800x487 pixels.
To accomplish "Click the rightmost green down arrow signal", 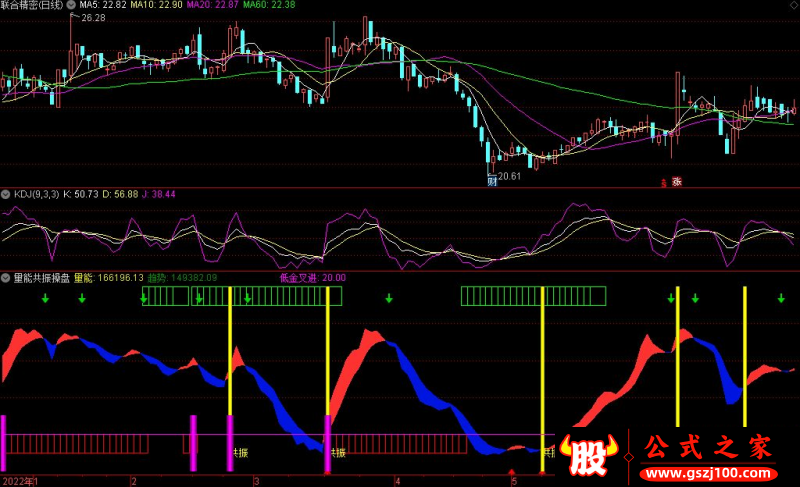I will point(780,298).
